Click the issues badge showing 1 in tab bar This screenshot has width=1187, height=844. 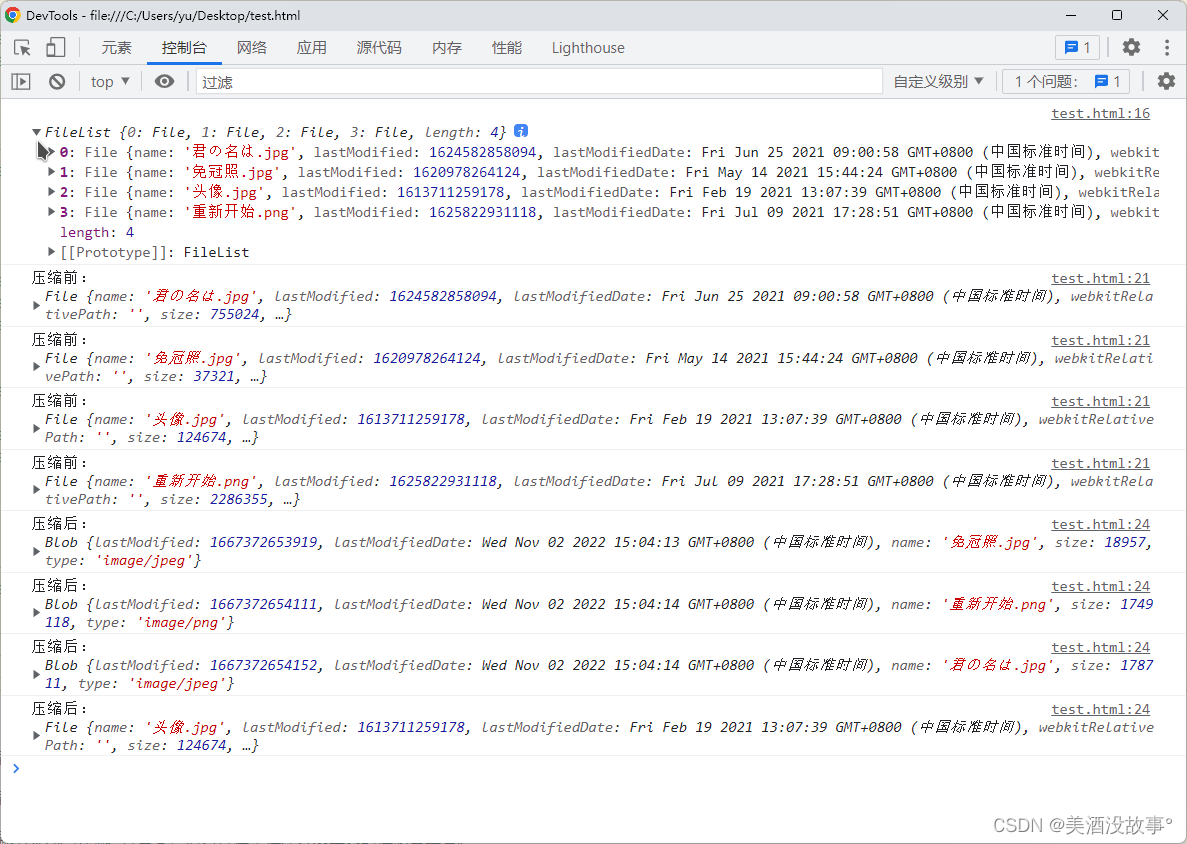point(1077,48)
